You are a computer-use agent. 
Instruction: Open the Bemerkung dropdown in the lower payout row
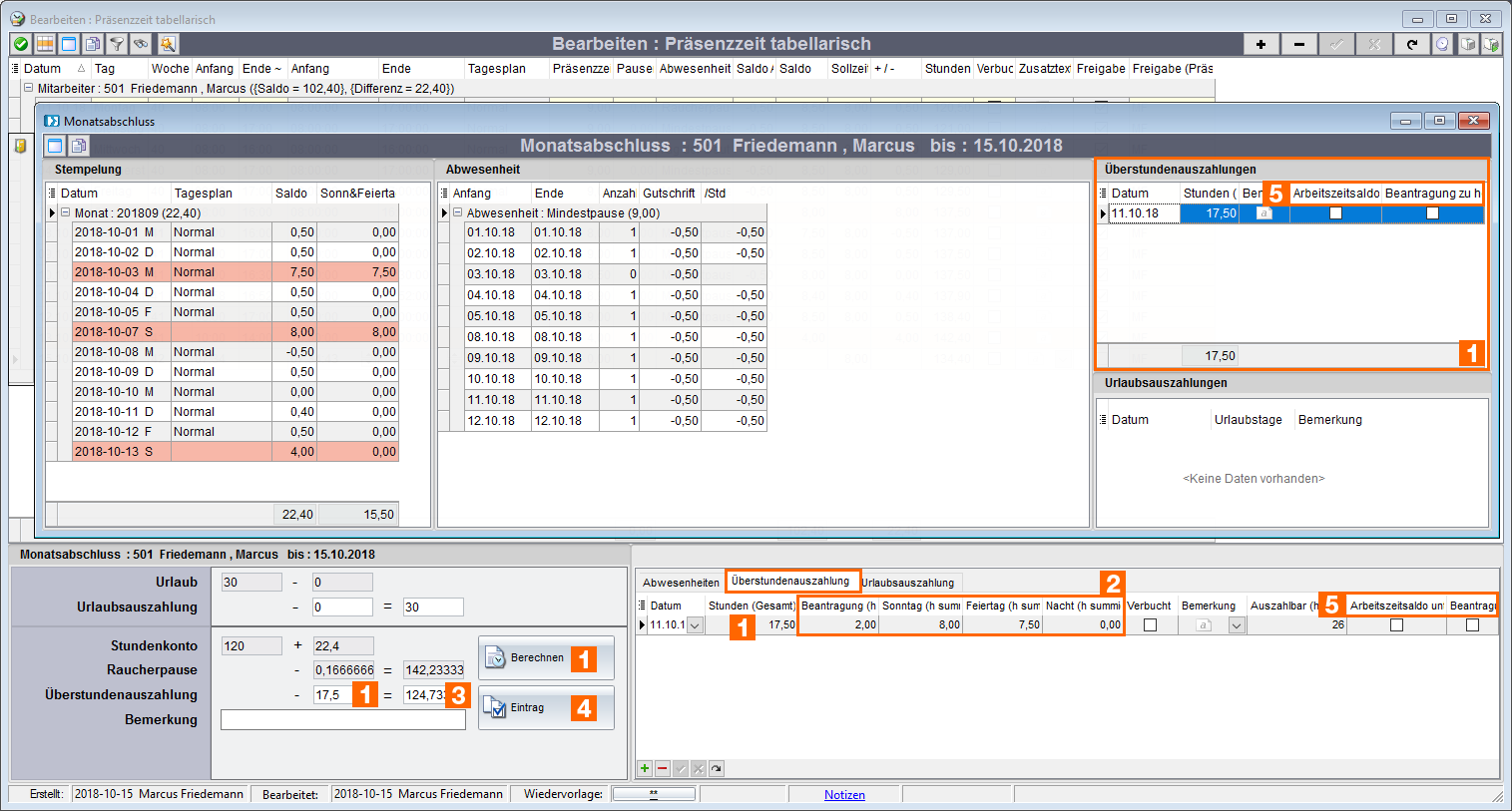pos(1237,625)
